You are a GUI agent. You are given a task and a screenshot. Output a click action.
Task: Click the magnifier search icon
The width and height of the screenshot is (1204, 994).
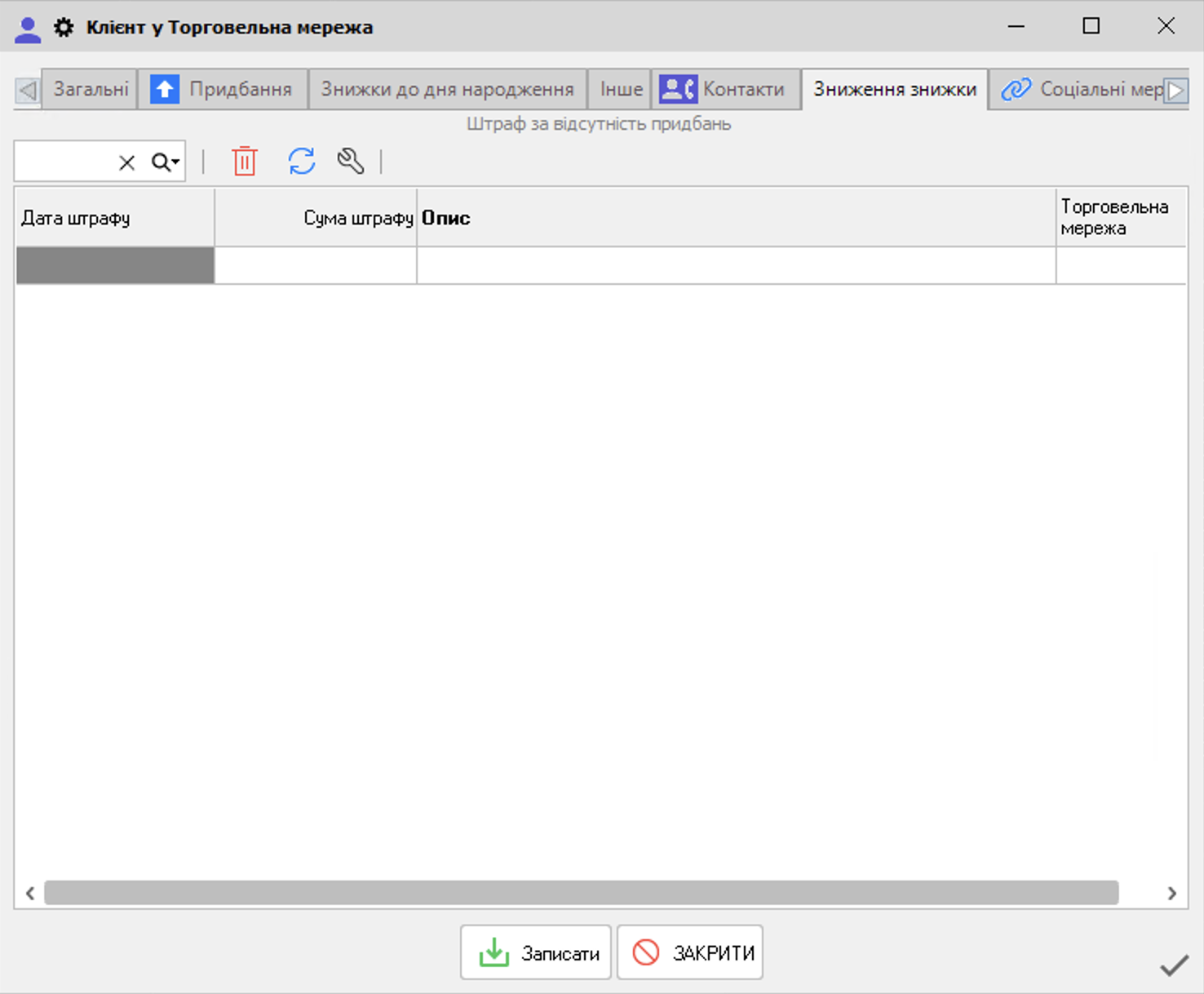[161, 162]
